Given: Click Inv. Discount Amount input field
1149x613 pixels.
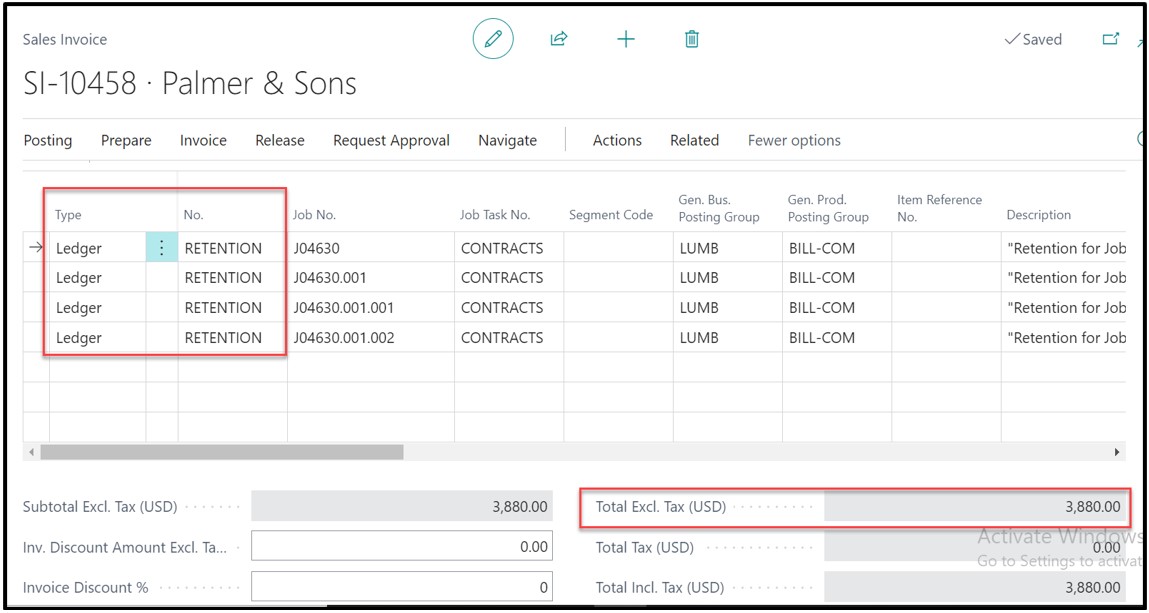Looking at the screenshot, I should click(402, 547).
